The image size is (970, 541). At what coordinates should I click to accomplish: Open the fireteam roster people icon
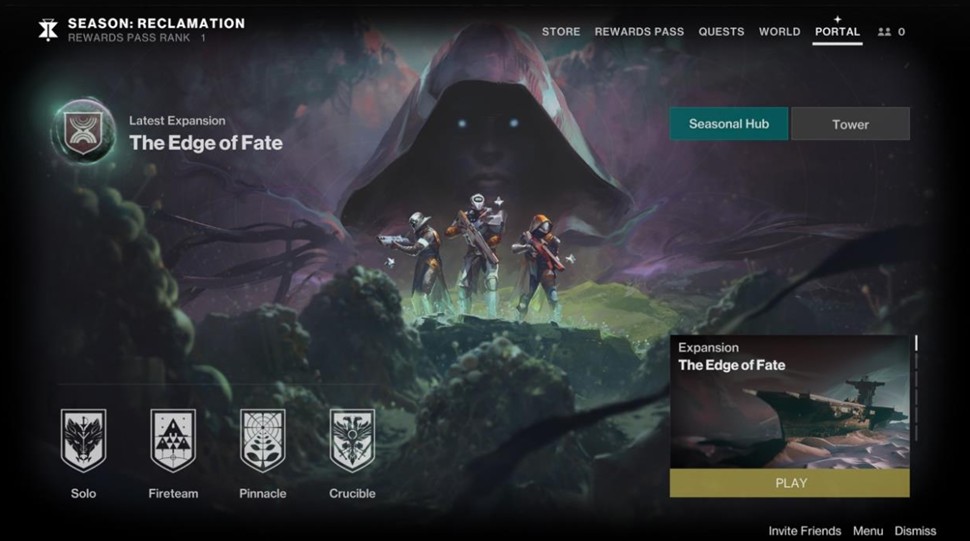coord(884,32)
